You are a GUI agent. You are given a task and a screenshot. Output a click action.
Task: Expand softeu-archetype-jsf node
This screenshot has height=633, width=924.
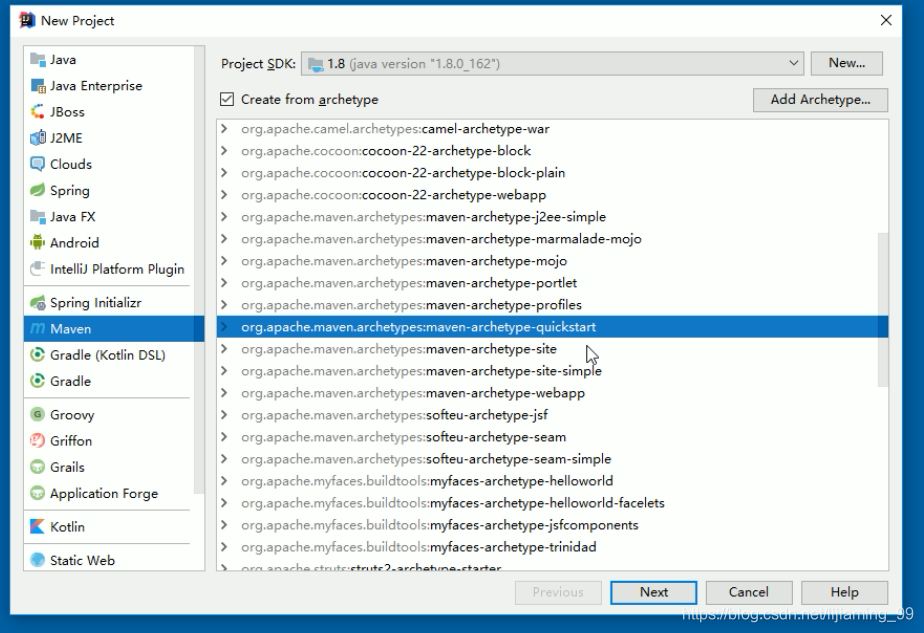pyautogui.click(x=224, y=414)
